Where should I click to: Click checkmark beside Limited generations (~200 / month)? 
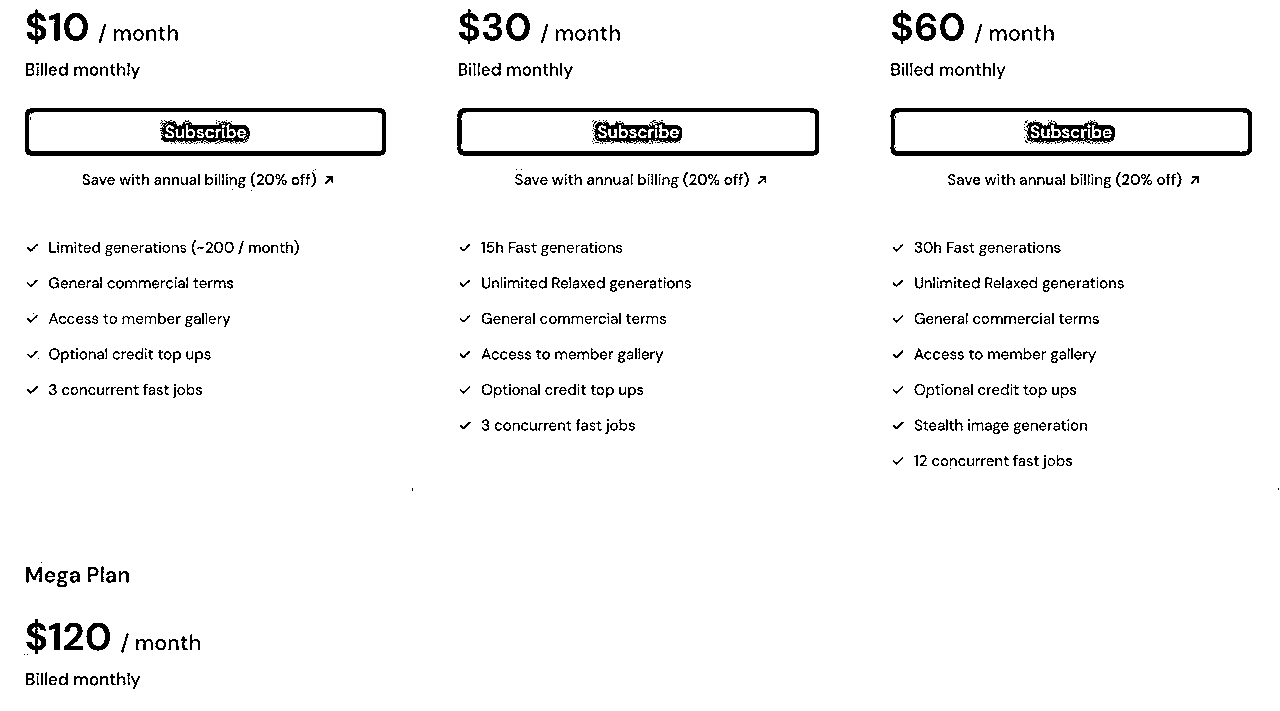pos(32,248)
